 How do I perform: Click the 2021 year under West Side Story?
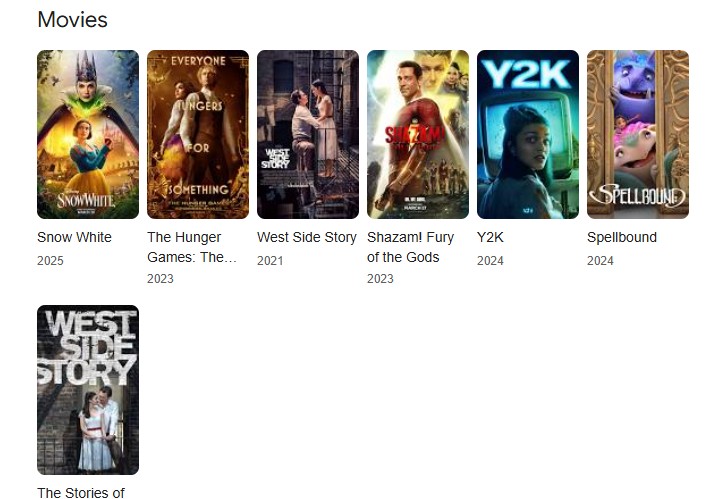pyautogui.click(x=270, y=261)
